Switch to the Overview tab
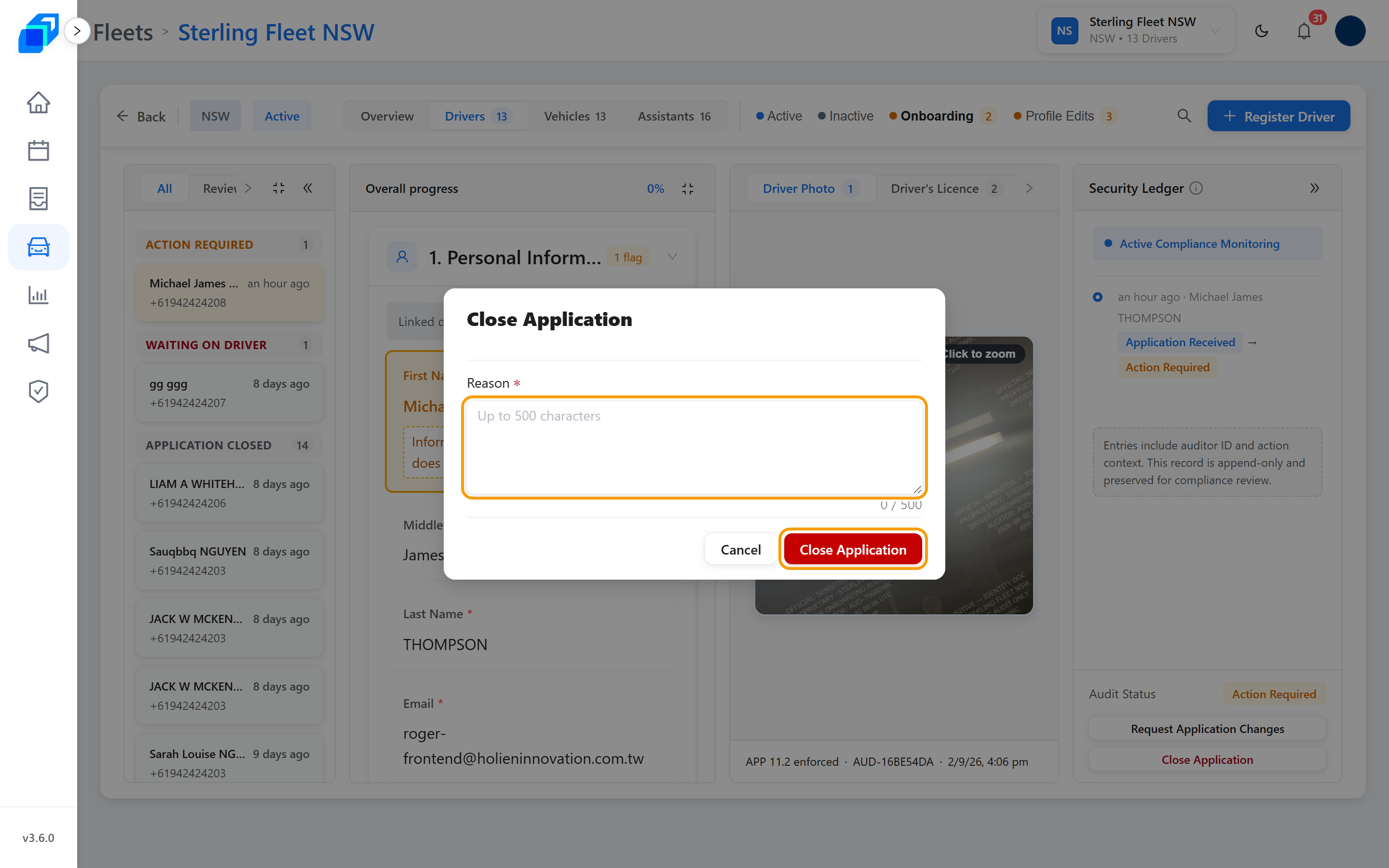 click(387, 116)
